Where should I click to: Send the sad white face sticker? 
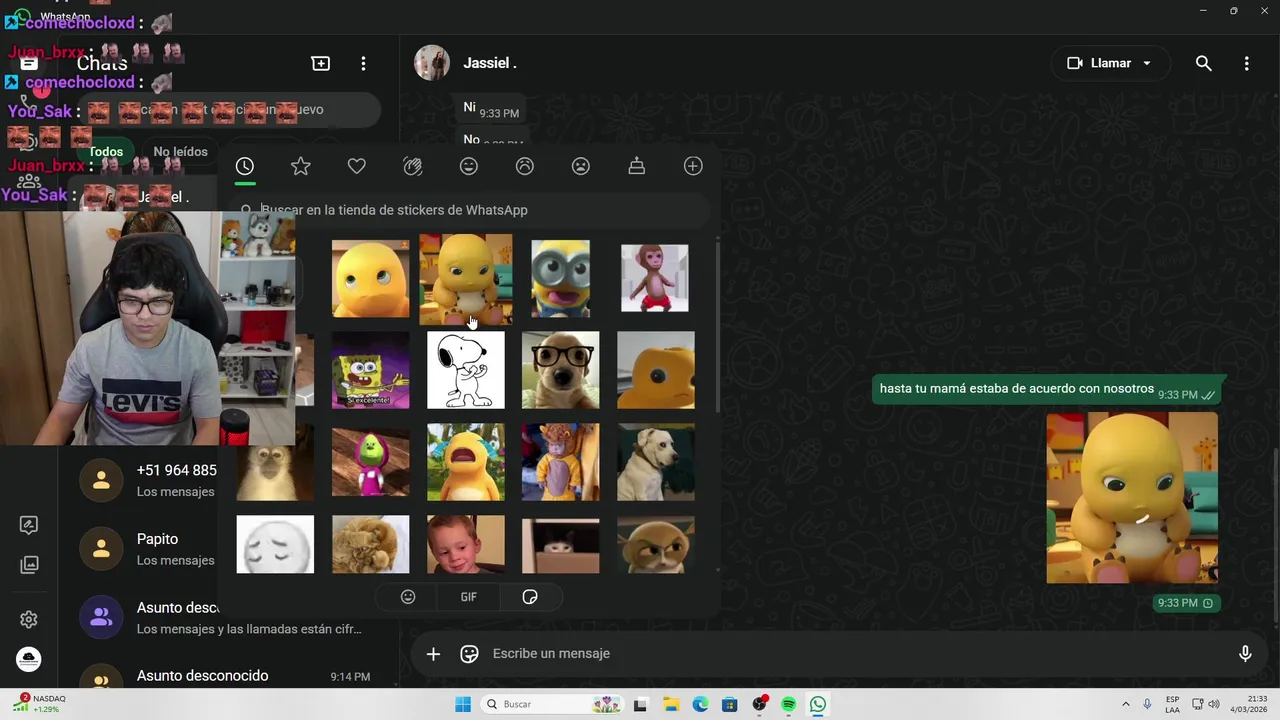275,545
